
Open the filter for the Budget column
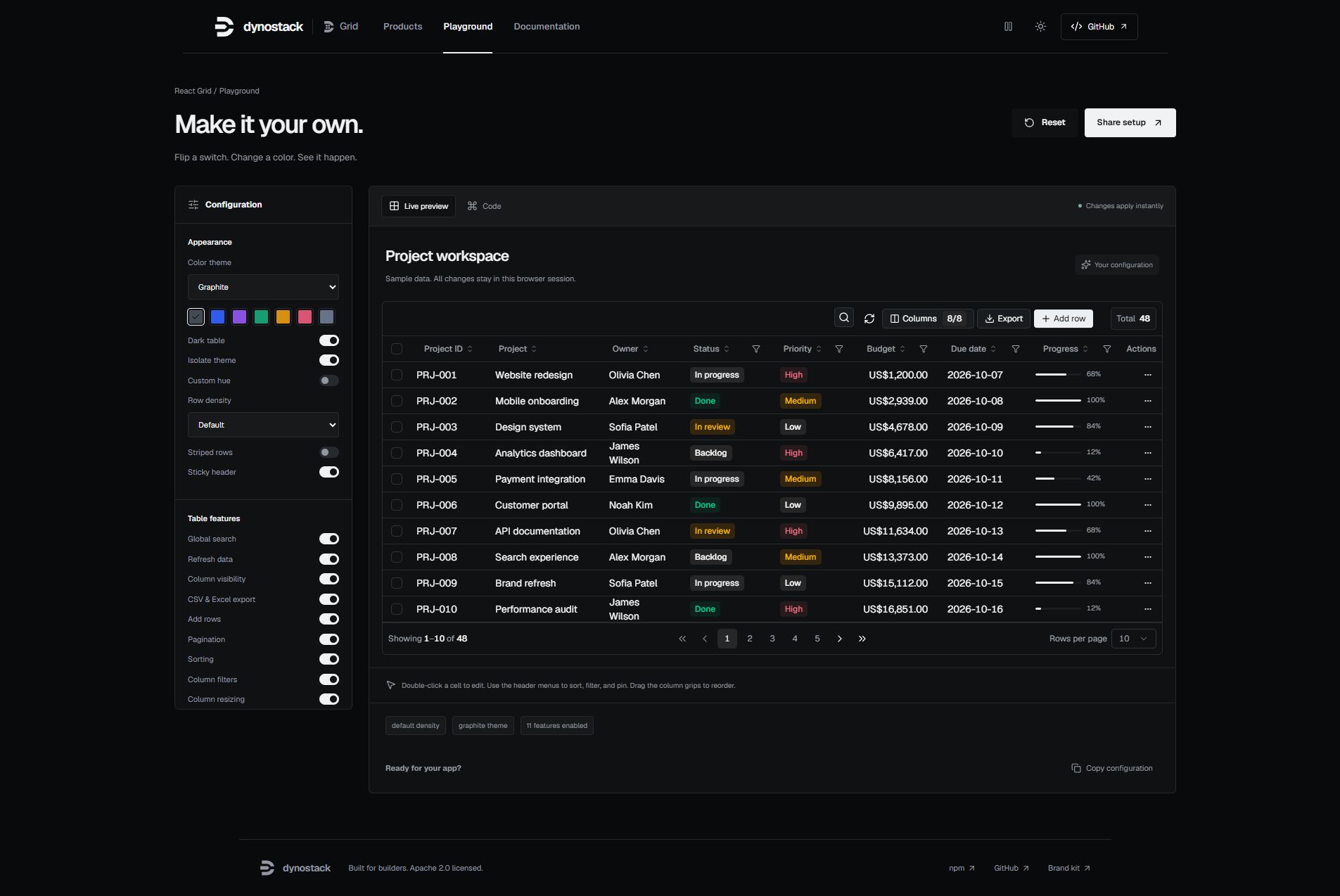click(x=924, y=349)
